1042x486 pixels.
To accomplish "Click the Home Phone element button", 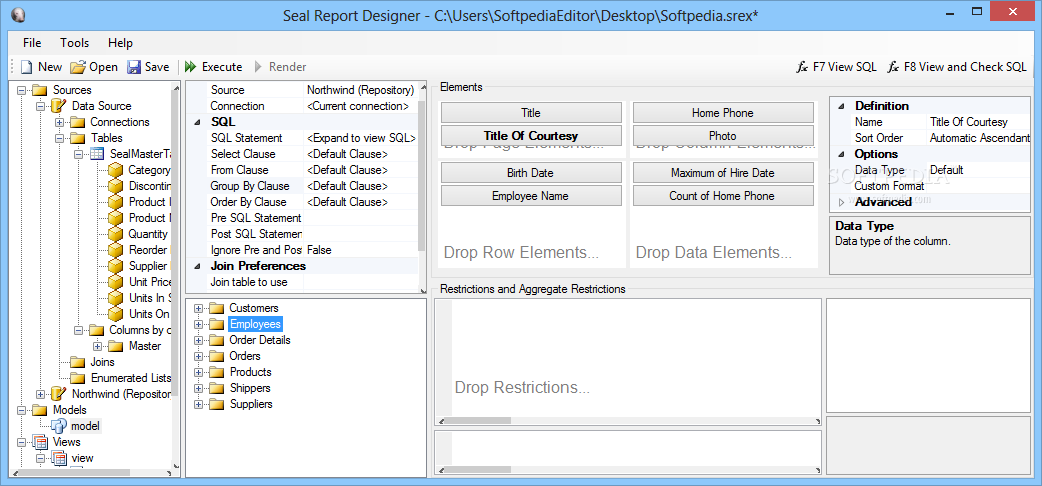I will coord(723,113).
